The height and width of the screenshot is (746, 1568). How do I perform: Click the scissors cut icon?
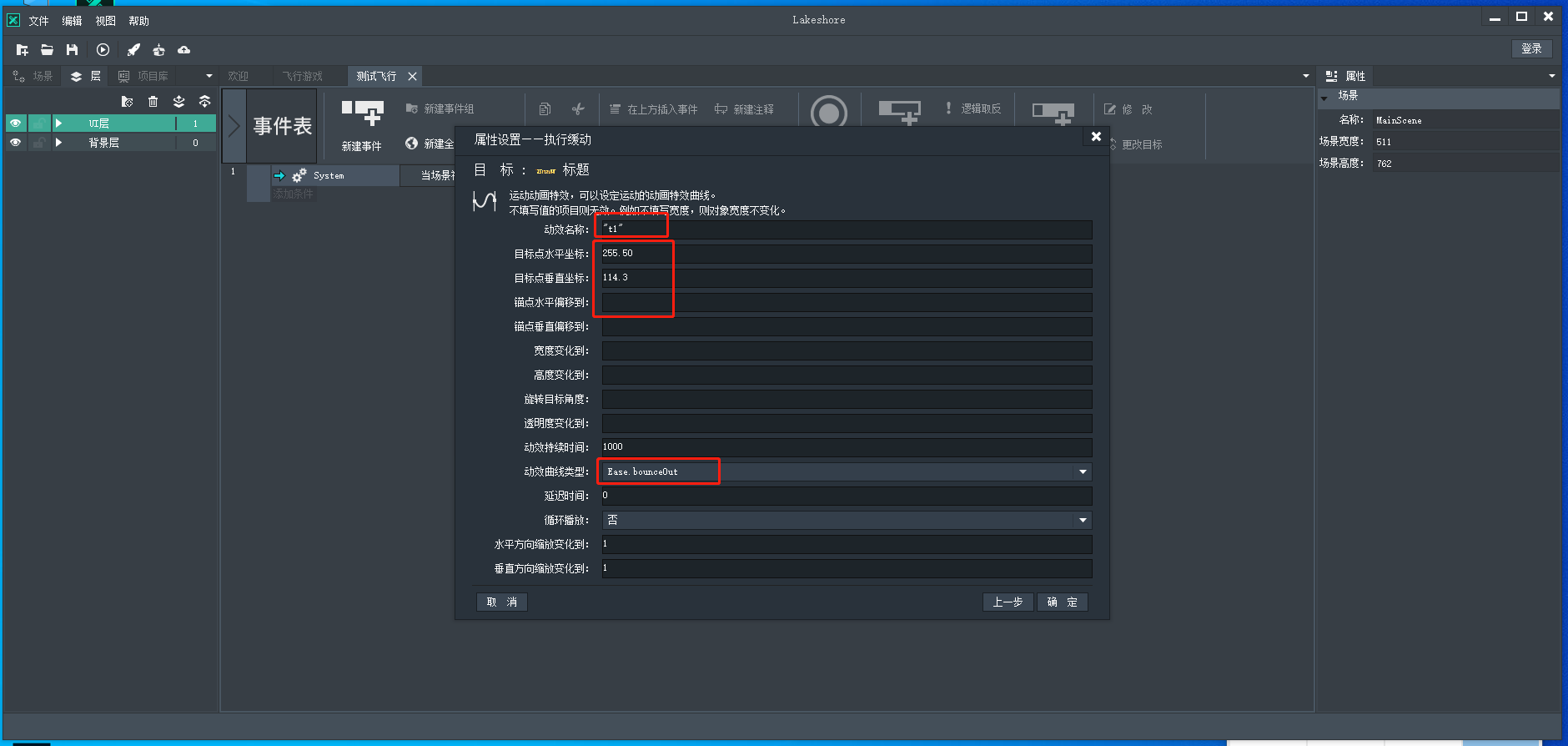point(578,109)
